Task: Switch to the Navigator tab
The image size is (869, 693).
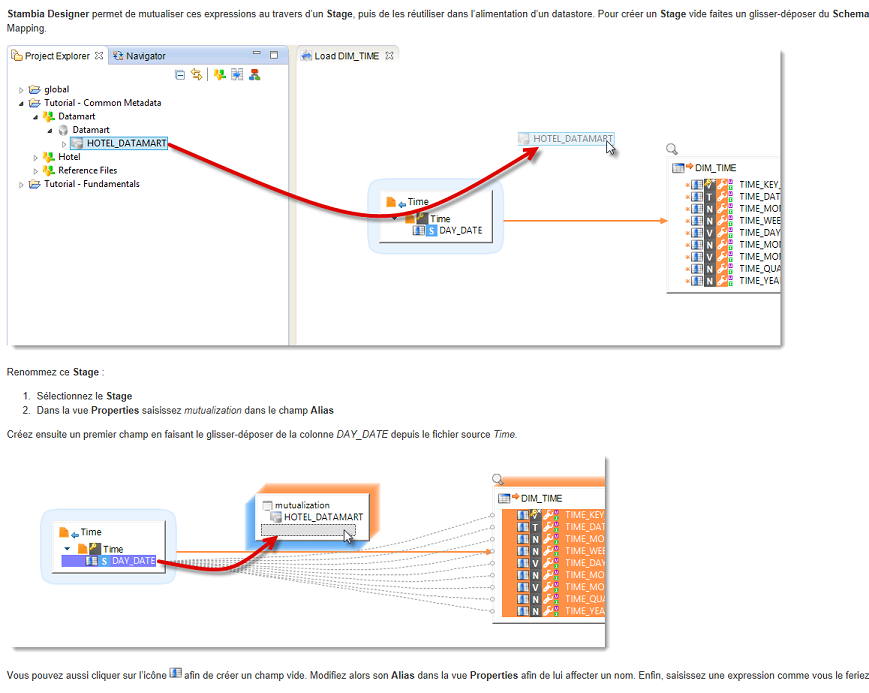Action: tap(140, 56)
